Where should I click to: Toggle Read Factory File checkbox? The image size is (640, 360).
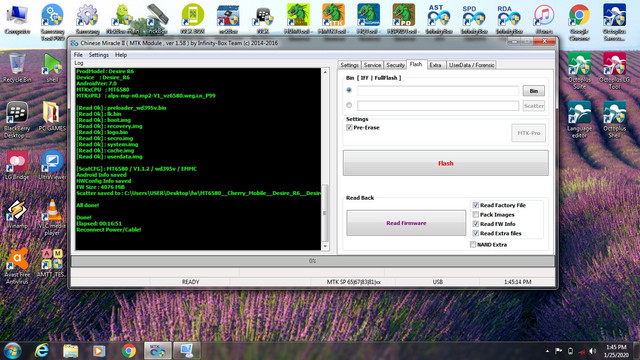476,205
